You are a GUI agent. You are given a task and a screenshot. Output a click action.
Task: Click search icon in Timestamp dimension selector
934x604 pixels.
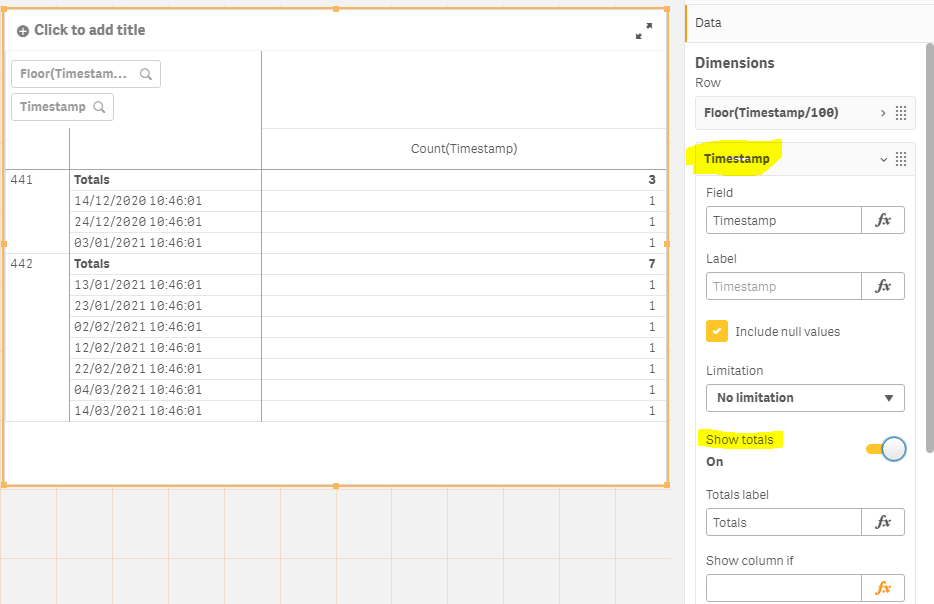pyautogui.click(x=100, y=107)
